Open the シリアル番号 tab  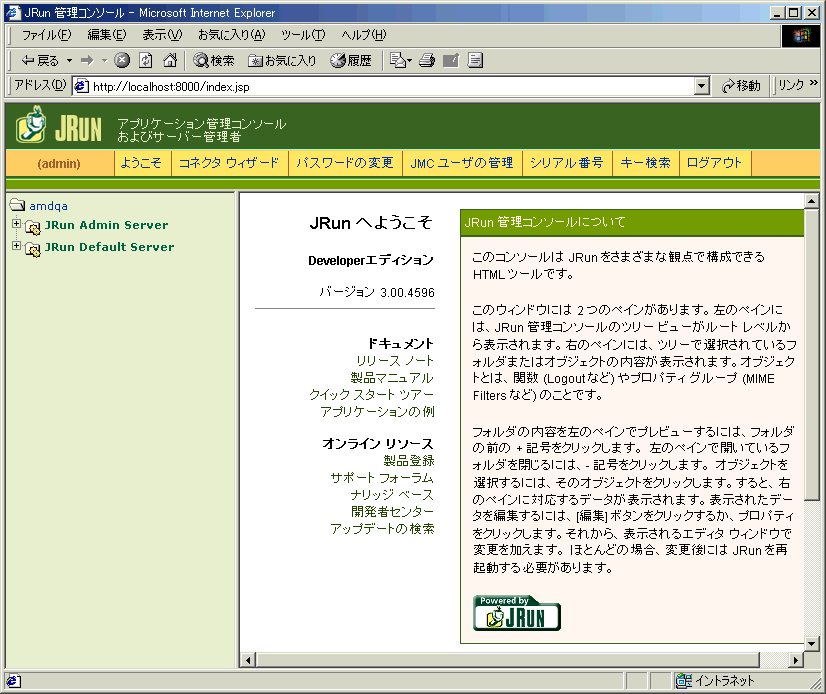[x=567, y=163]
